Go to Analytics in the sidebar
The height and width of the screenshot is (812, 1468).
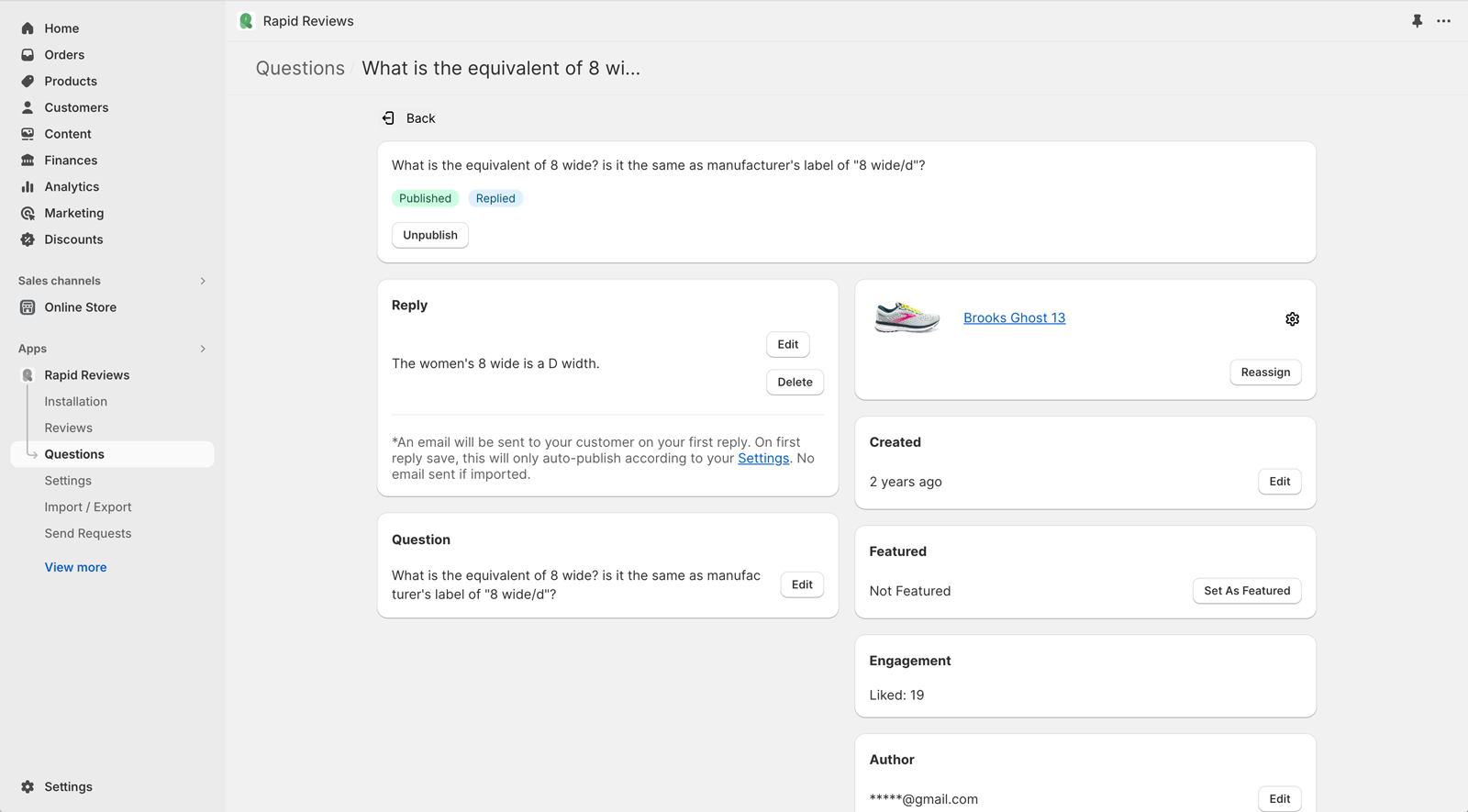[72, 186]
